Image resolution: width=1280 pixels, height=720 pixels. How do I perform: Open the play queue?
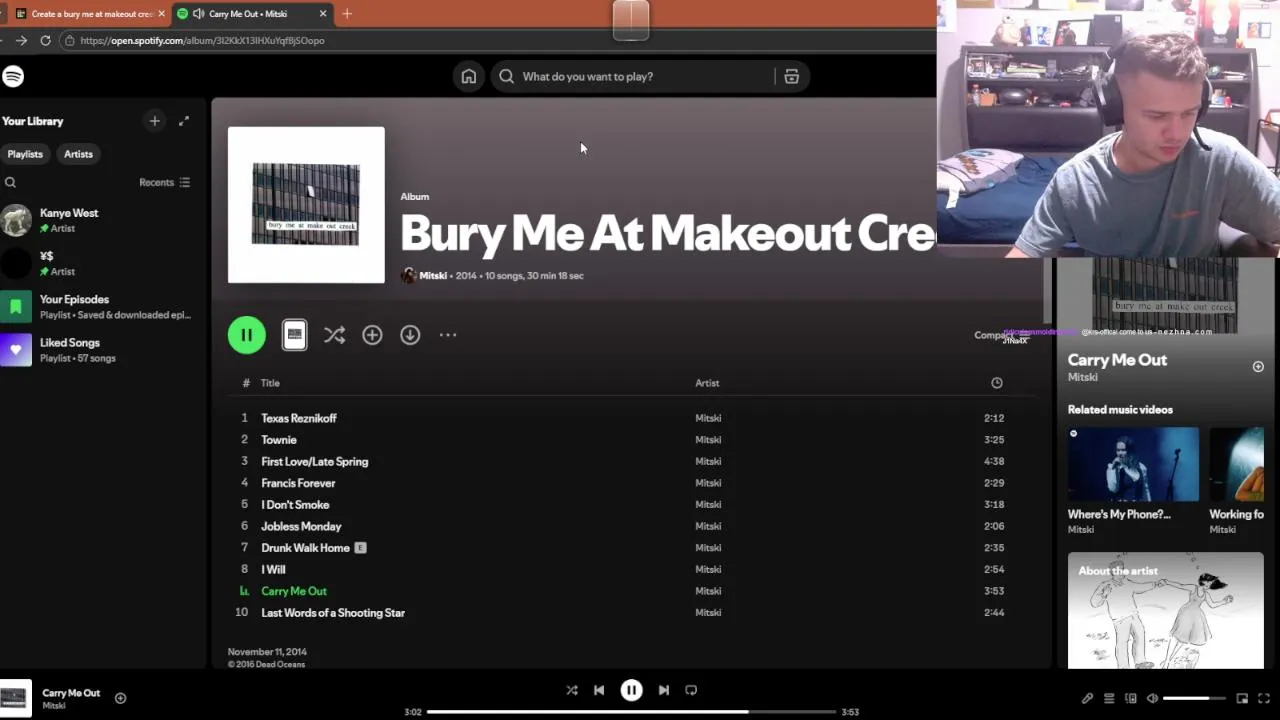[1109, 698]
